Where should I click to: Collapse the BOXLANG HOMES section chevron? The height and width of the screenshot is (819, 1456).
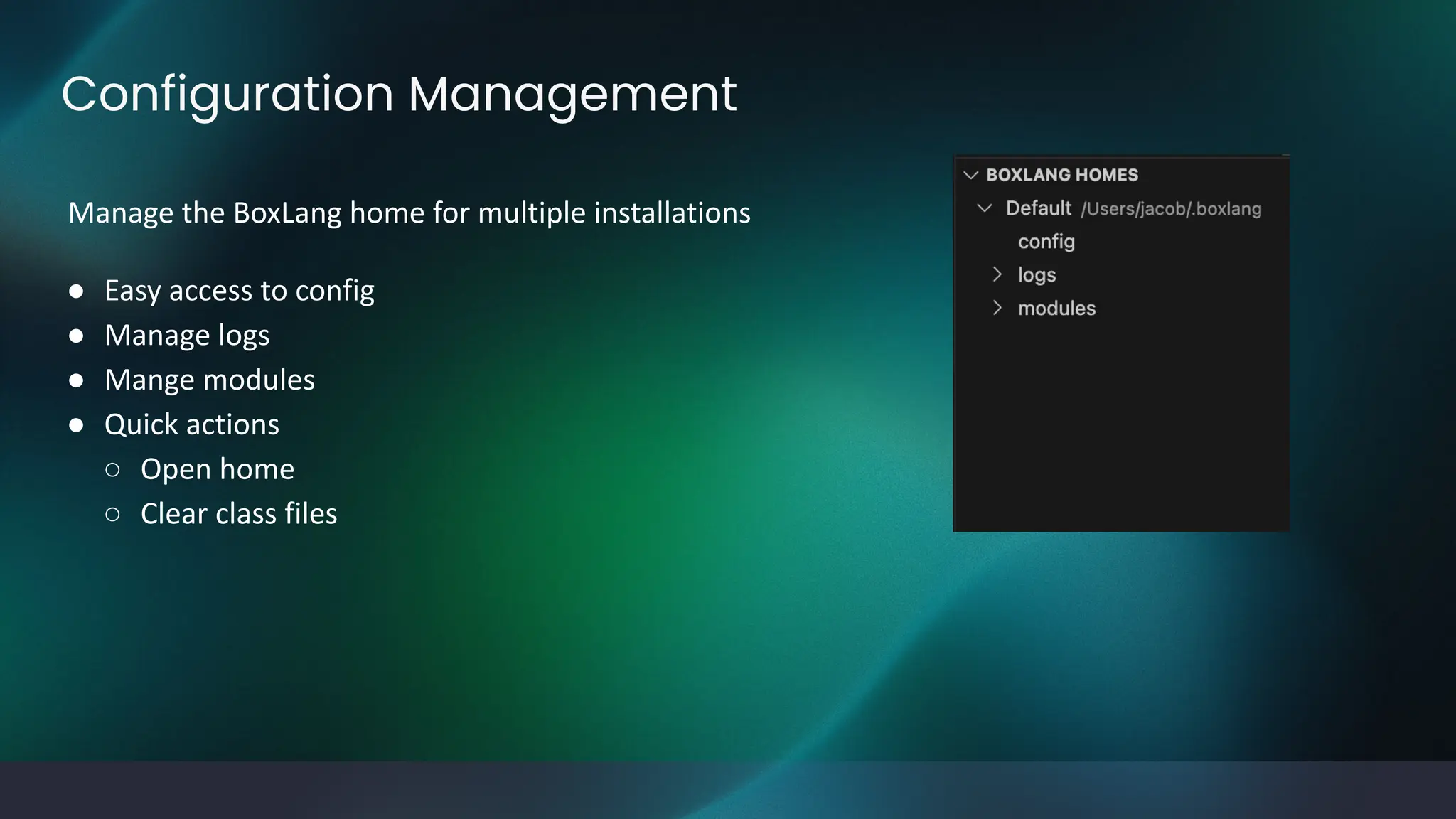coord(970,175)
